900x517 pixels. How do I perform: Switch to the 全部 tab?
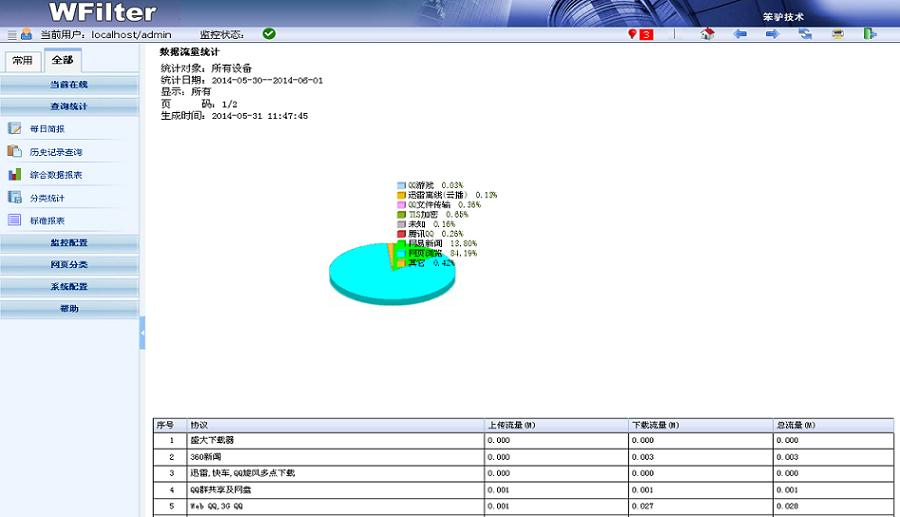[x=62, y=60]
